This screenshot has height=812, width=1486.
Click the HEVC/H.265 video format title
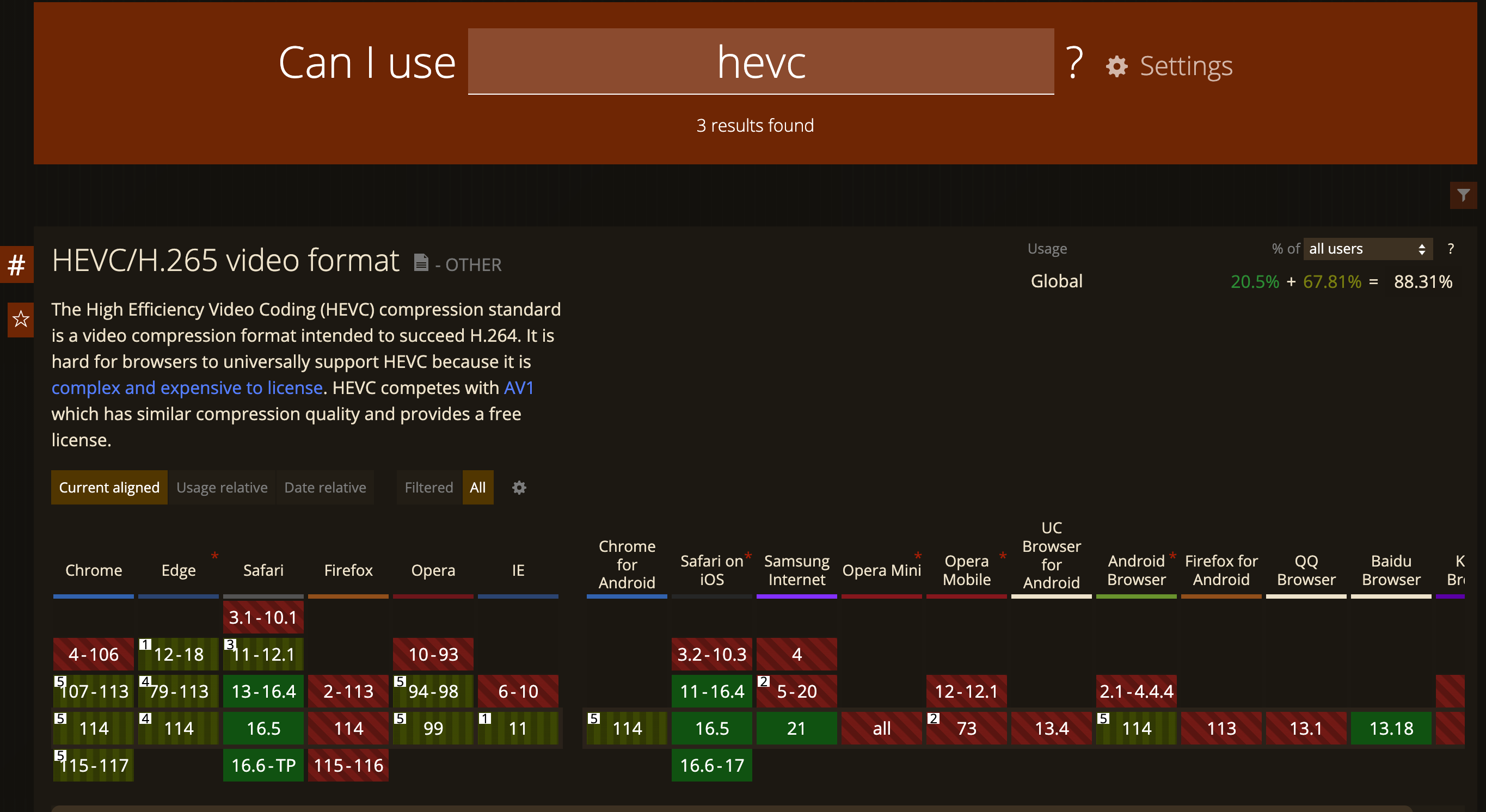pos(225,260)
